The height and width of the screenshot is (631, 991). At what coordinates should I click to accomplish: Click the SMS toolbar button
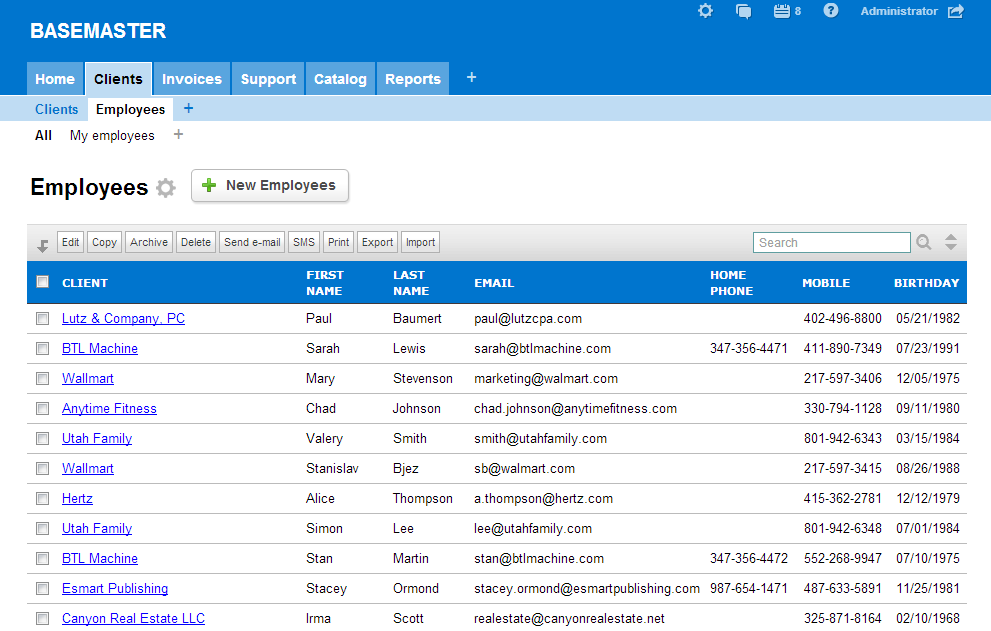(x=304, y=242)
